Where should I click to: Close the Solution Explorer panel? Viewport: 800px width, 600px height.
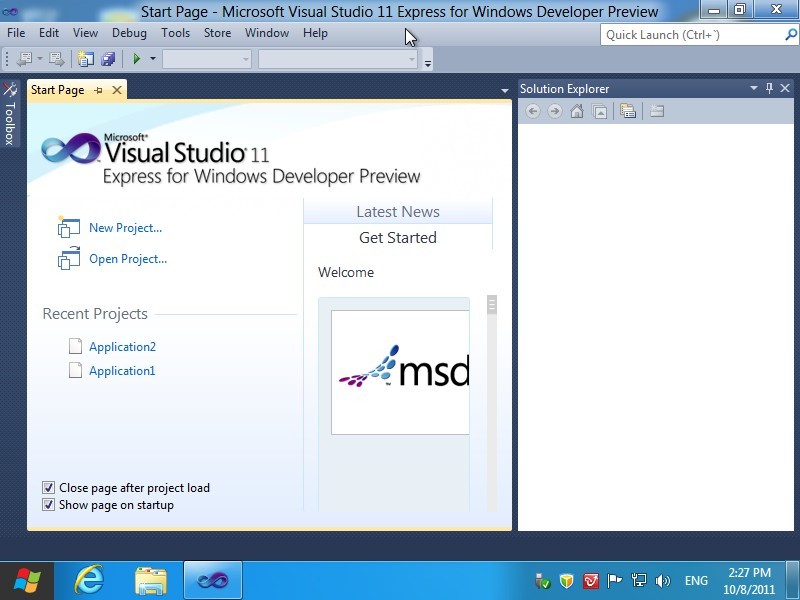(x=785, y=88)
